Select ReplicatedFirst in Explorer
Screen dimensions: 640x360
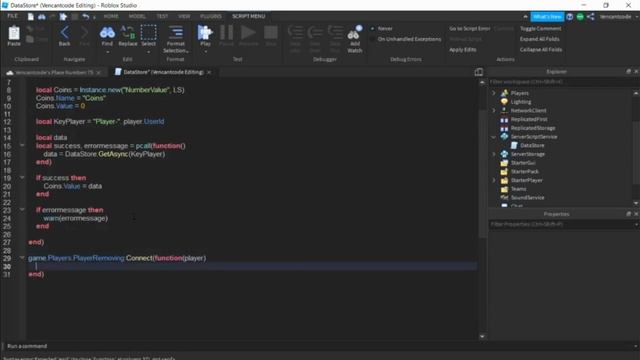click(x=529, y=119)
